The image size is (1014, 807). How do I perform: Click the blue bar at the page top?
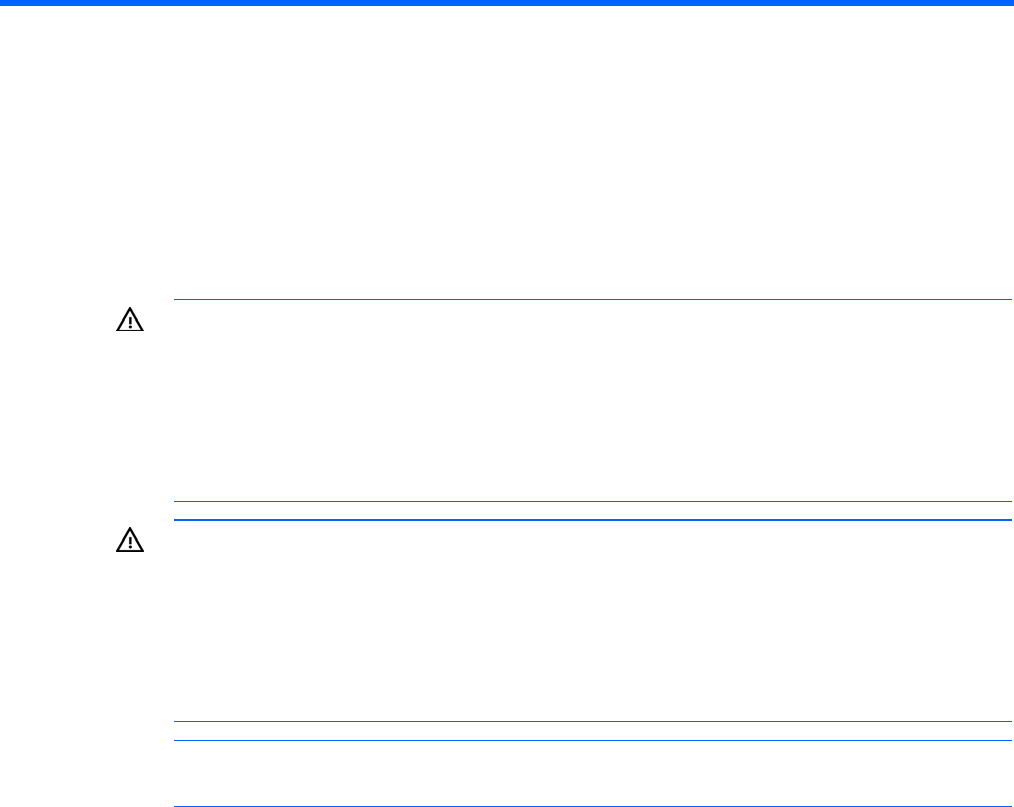507,3
